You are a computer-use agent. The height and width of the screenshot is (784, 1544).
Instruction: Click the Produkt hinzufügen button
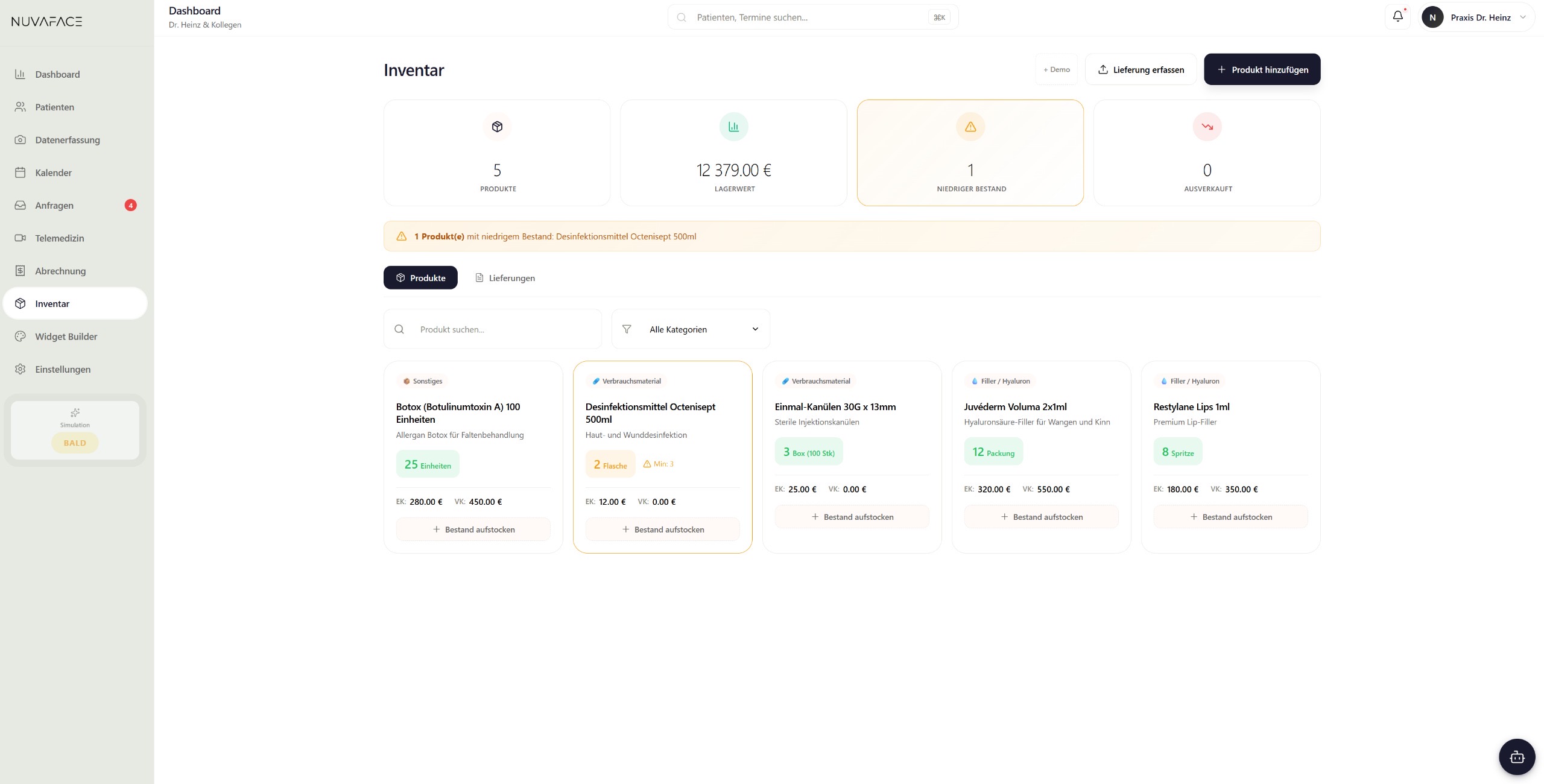pos(1262,69)
